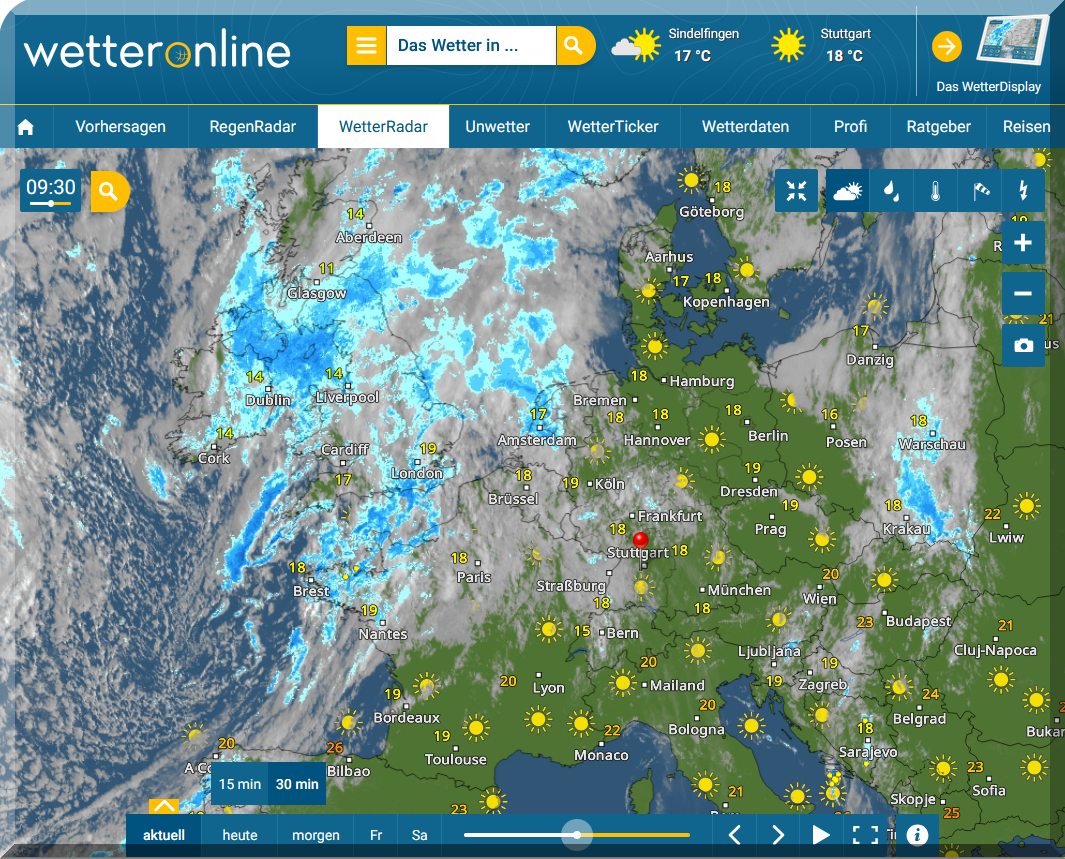Open the yellow hamburger menu
The image size is (1065, 859).
coord(366,45)
